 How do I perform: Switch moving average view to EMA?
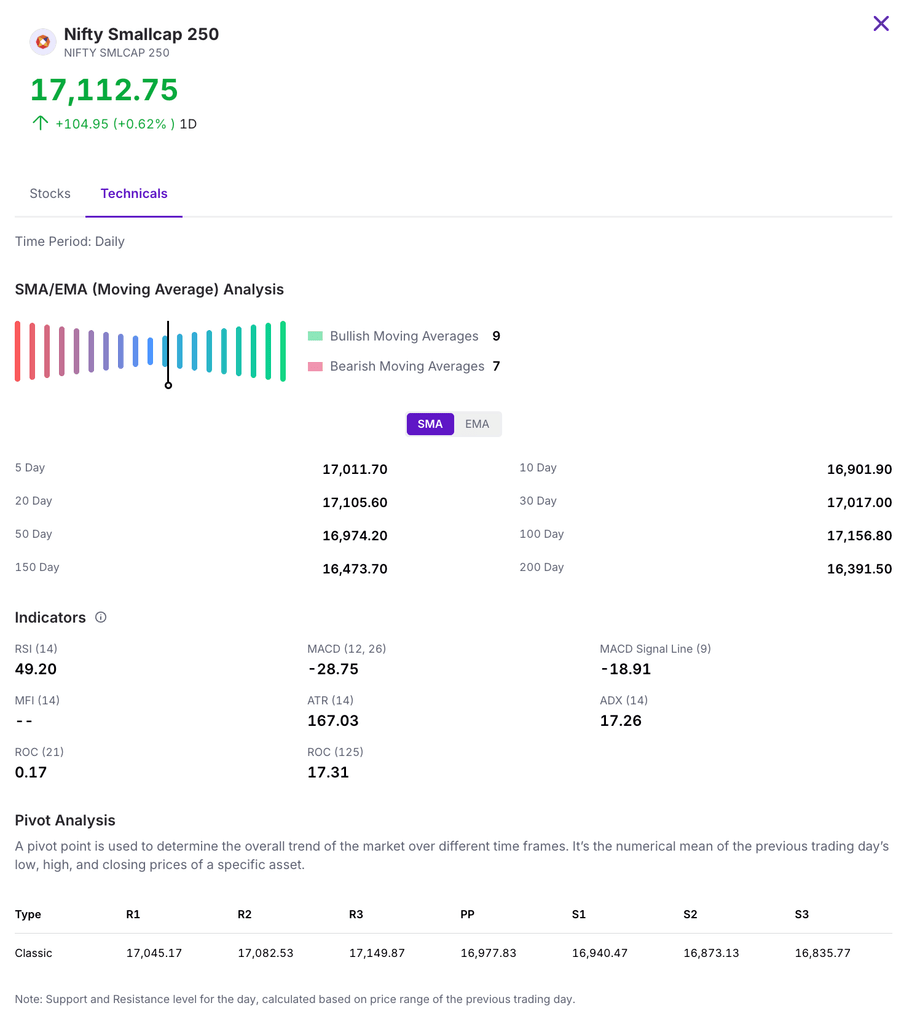pos(477,424)
